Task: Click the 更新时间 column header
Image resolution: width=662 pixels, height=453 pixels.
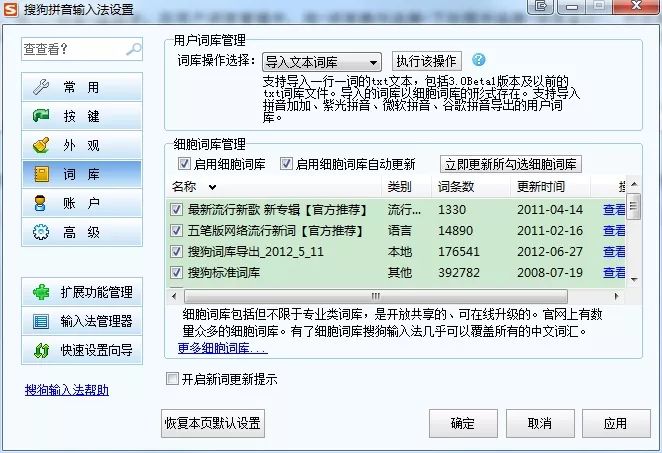Action: coord(551,186)
